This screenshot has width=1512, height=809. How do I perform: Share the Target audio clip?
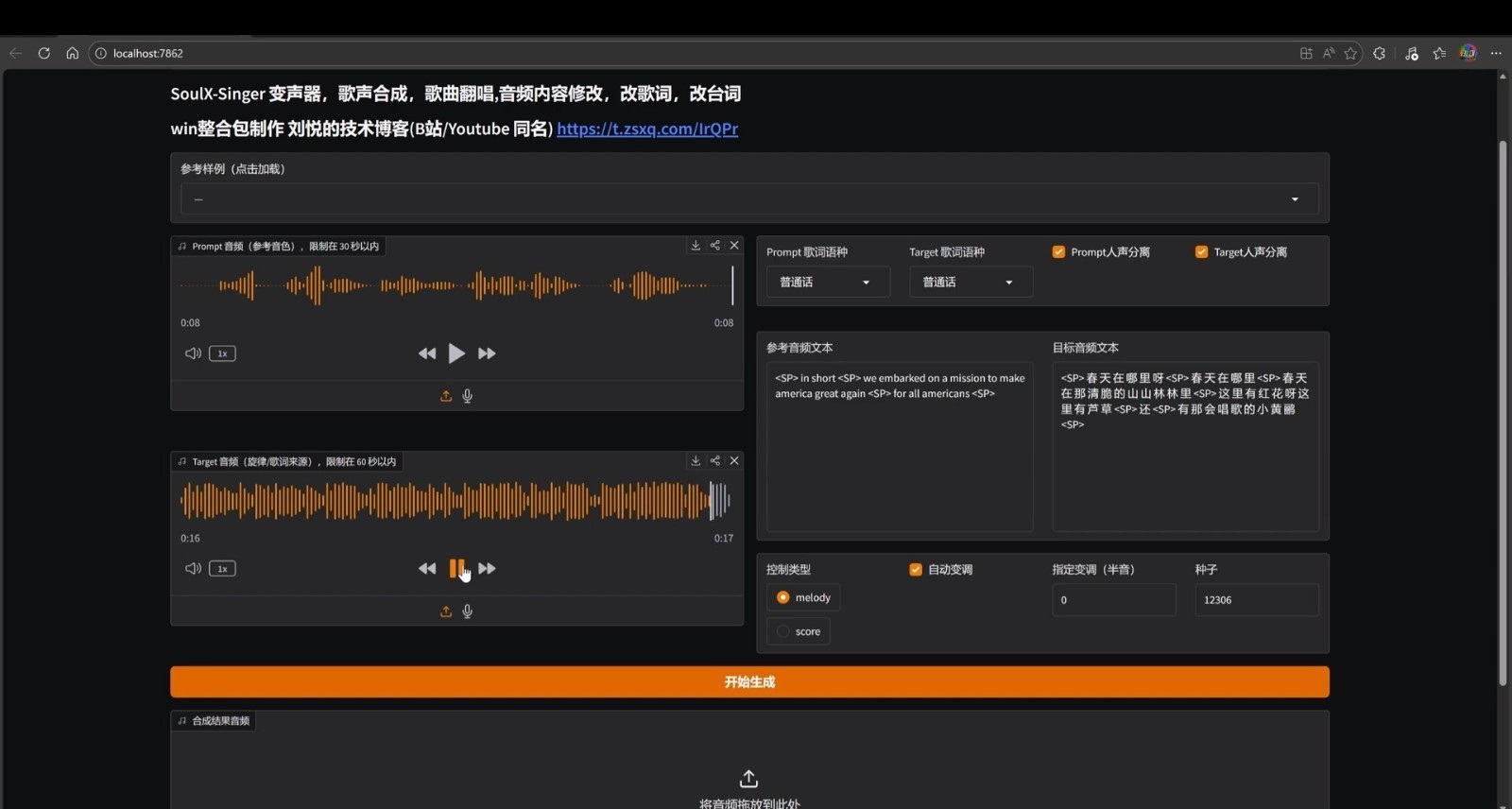click(715, 461)
